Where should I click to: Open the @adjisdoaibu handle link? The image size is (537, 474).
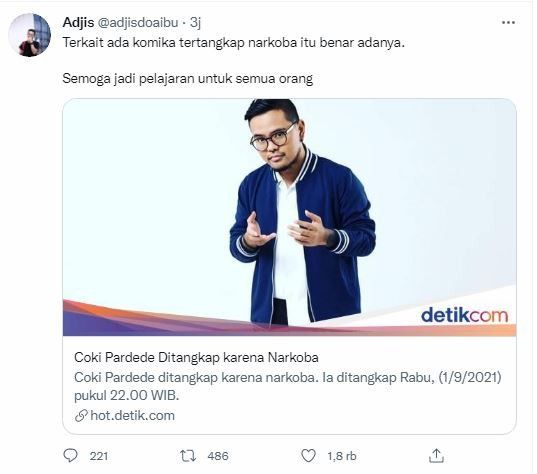(138, 23)
